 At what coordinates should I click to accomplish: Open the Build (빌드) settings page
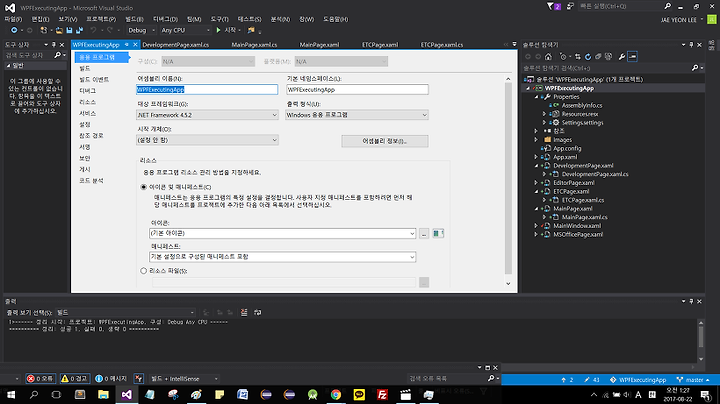coord(85,68)
